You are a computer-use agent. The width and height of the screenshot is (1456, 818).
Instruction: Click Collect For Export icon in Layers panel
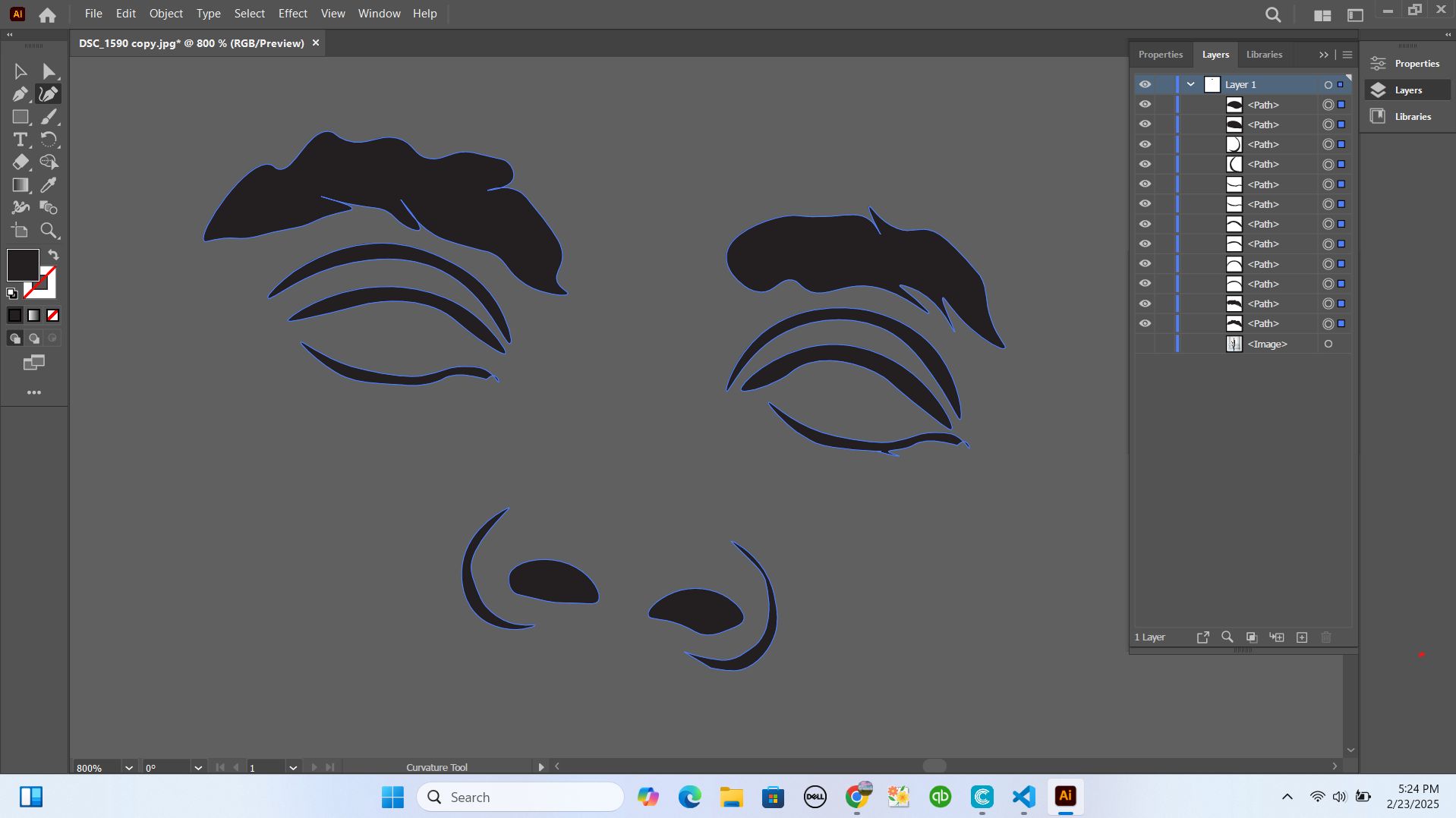pos(1203,637)
